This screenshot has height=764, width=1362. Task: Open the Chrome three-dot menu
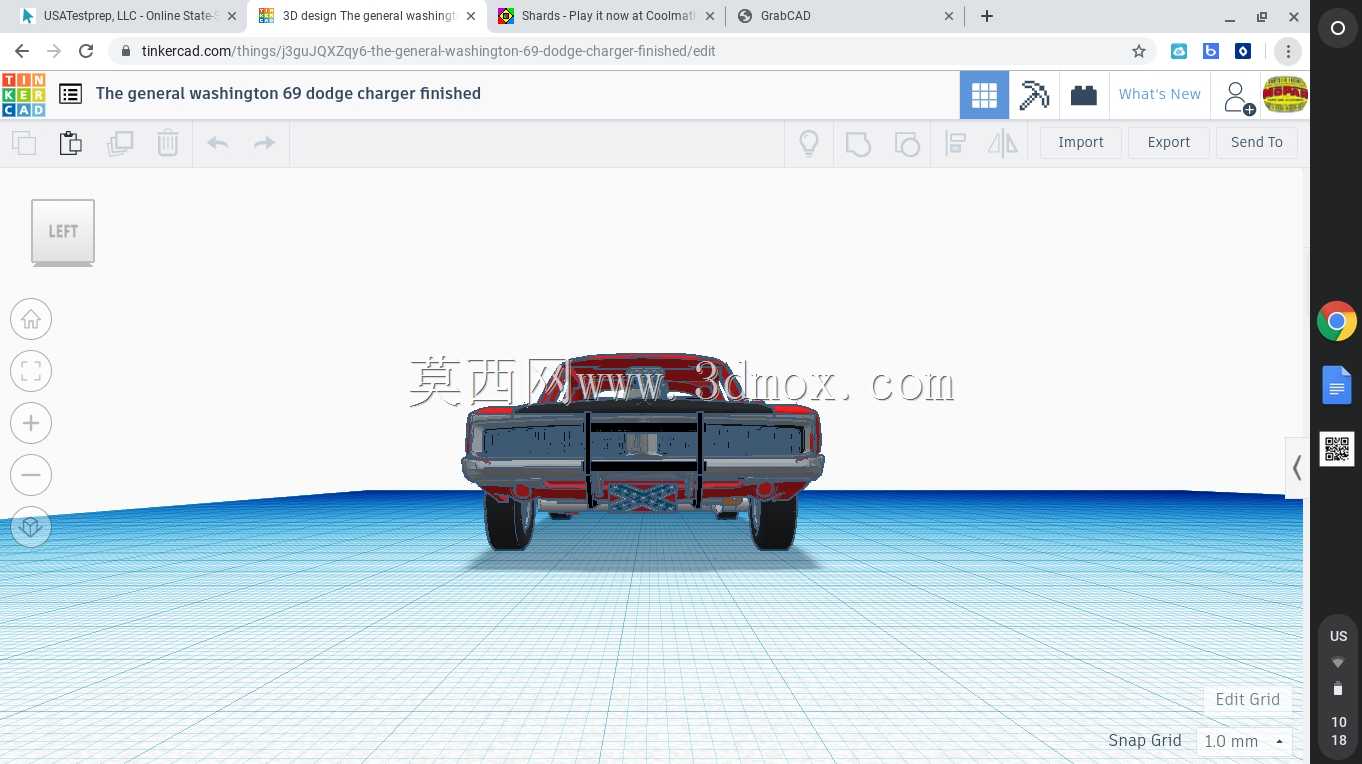pos(1288,51)
